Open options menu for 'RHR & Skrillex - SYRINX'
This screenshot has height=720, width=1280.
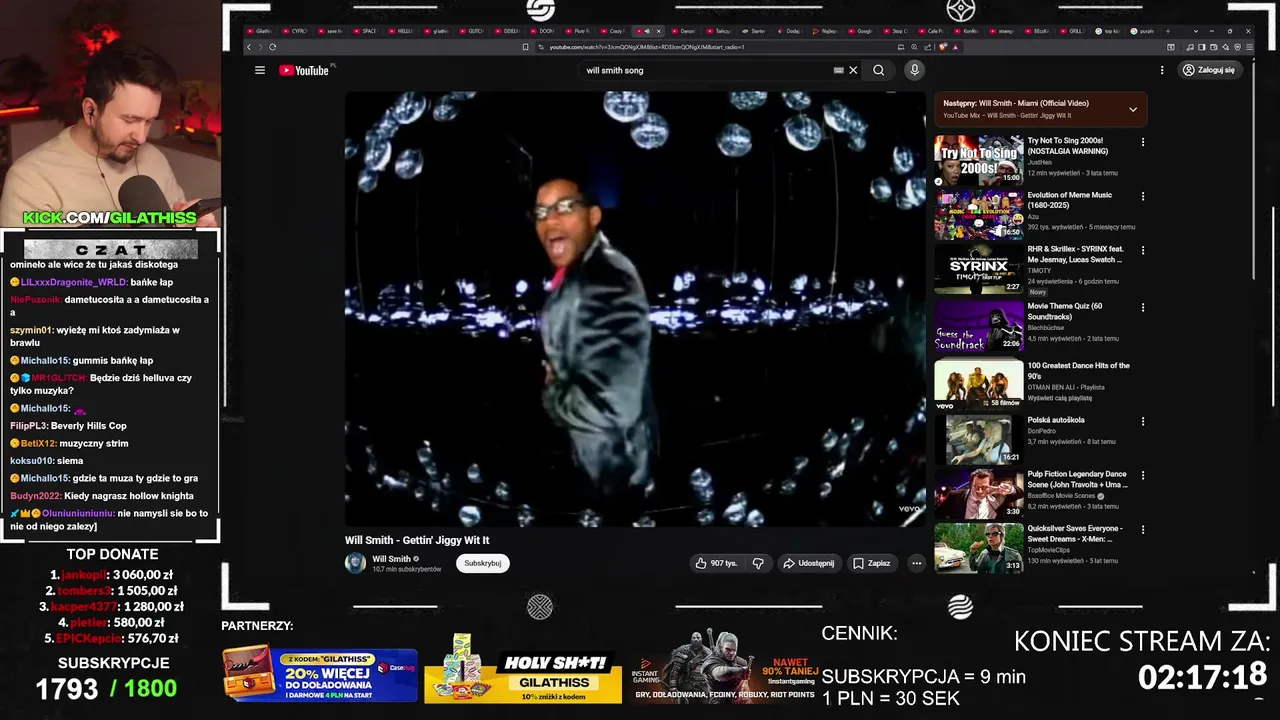[x=1143, y=250]
